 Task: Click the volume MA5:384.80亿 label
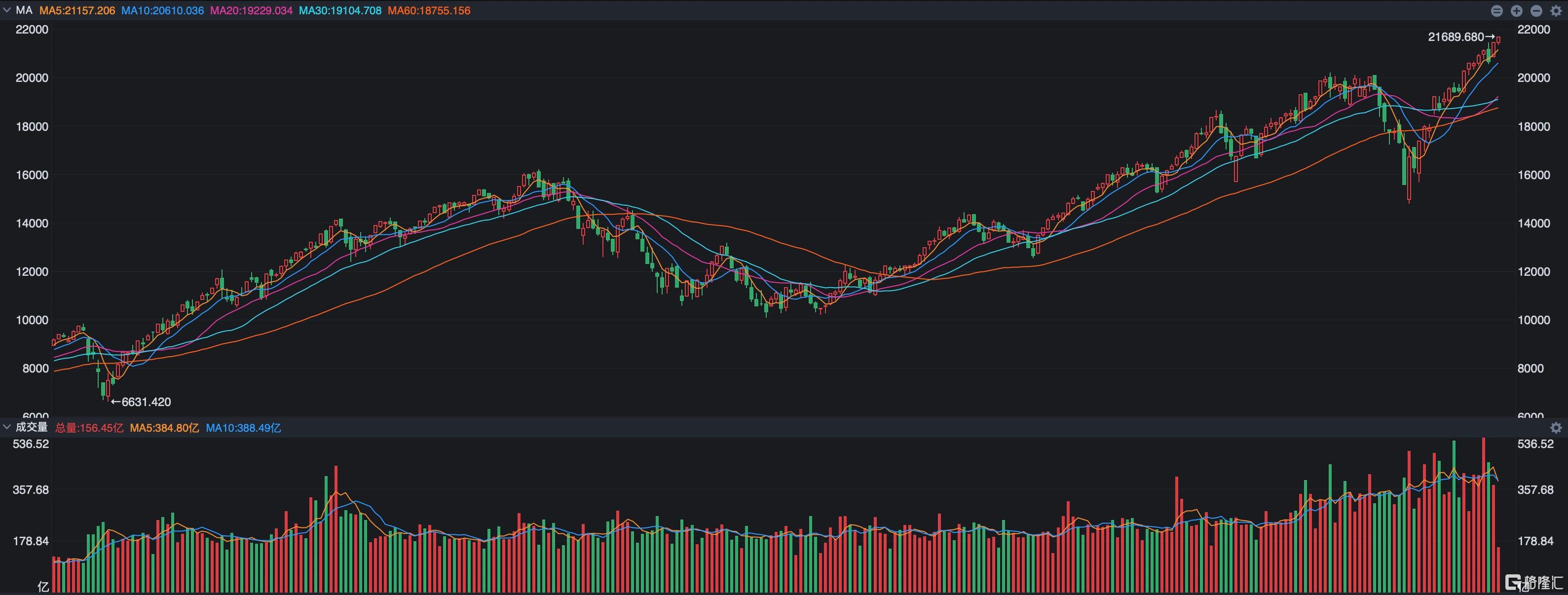165,428
